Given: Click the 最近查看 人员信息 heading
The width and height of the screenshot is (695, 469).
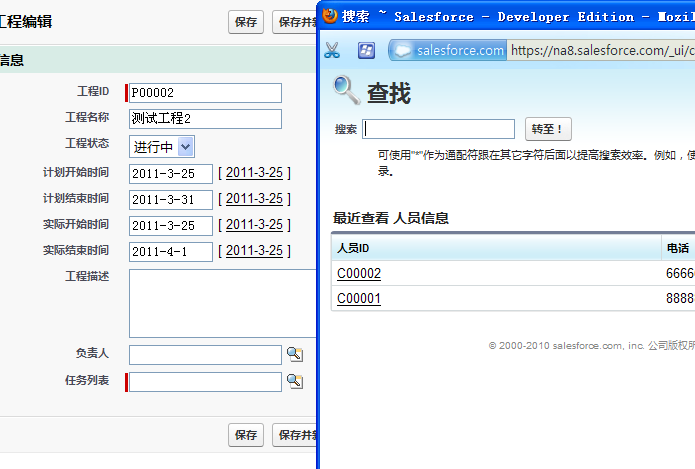Looking at the screenshot, I should [x=390, y=218].
